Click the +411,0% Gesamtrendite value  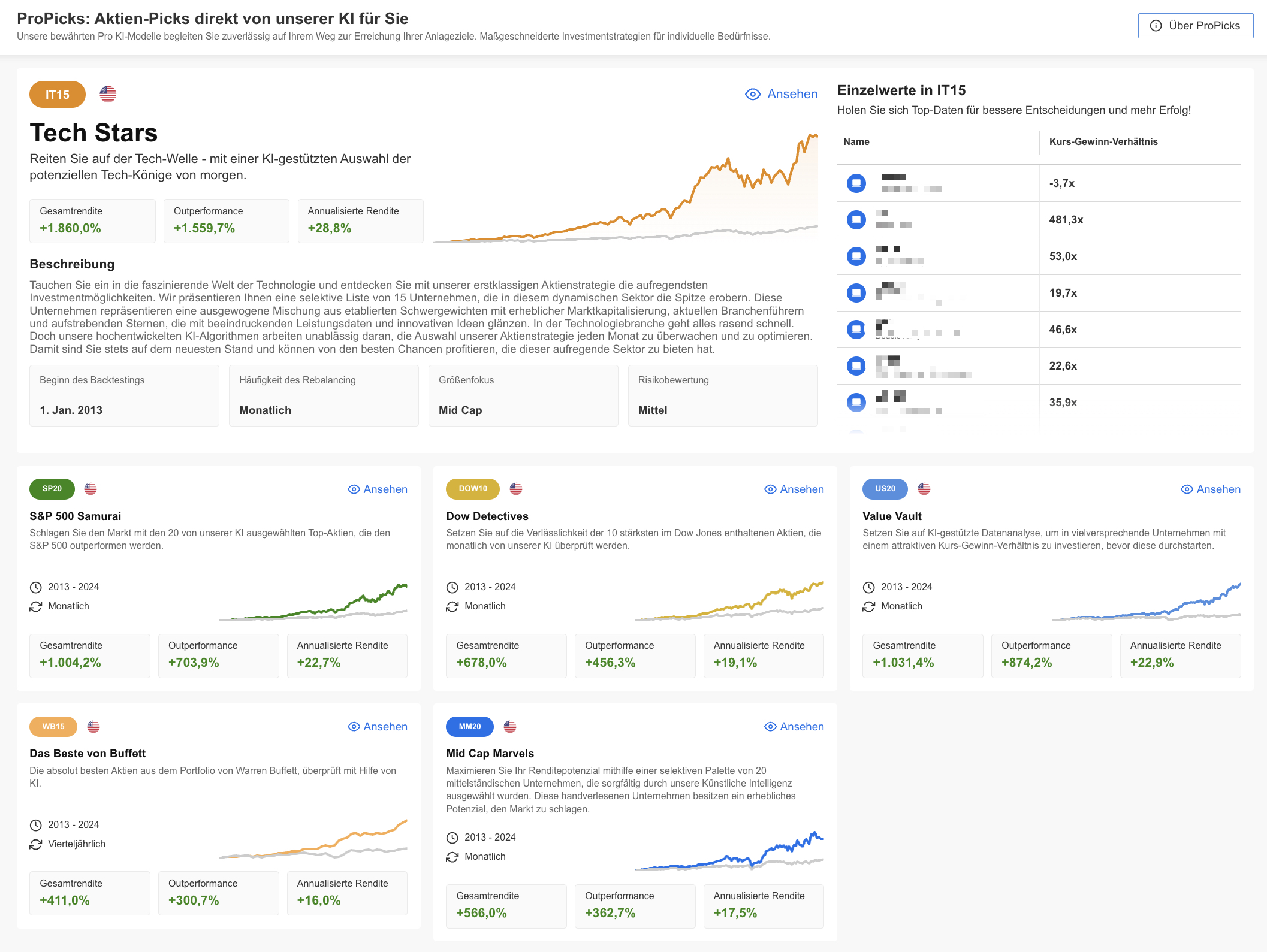tap(65, 901)
